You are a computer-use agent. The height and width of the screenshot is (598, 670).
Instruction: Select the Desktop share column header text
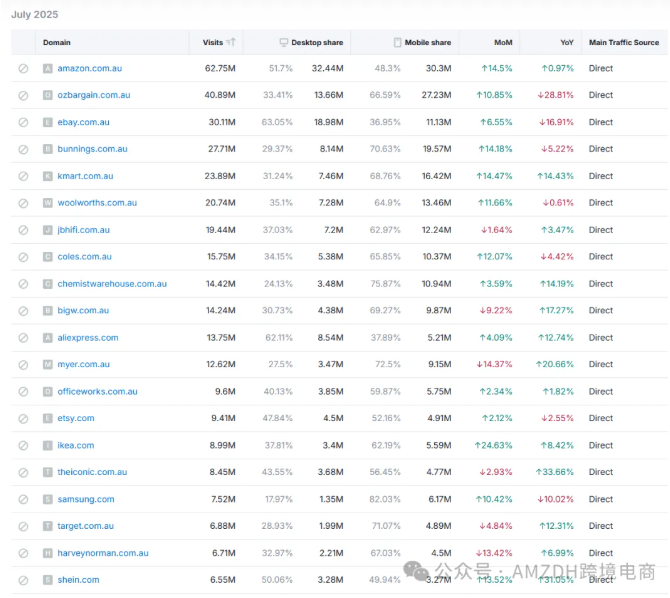(x=317, y=42)
